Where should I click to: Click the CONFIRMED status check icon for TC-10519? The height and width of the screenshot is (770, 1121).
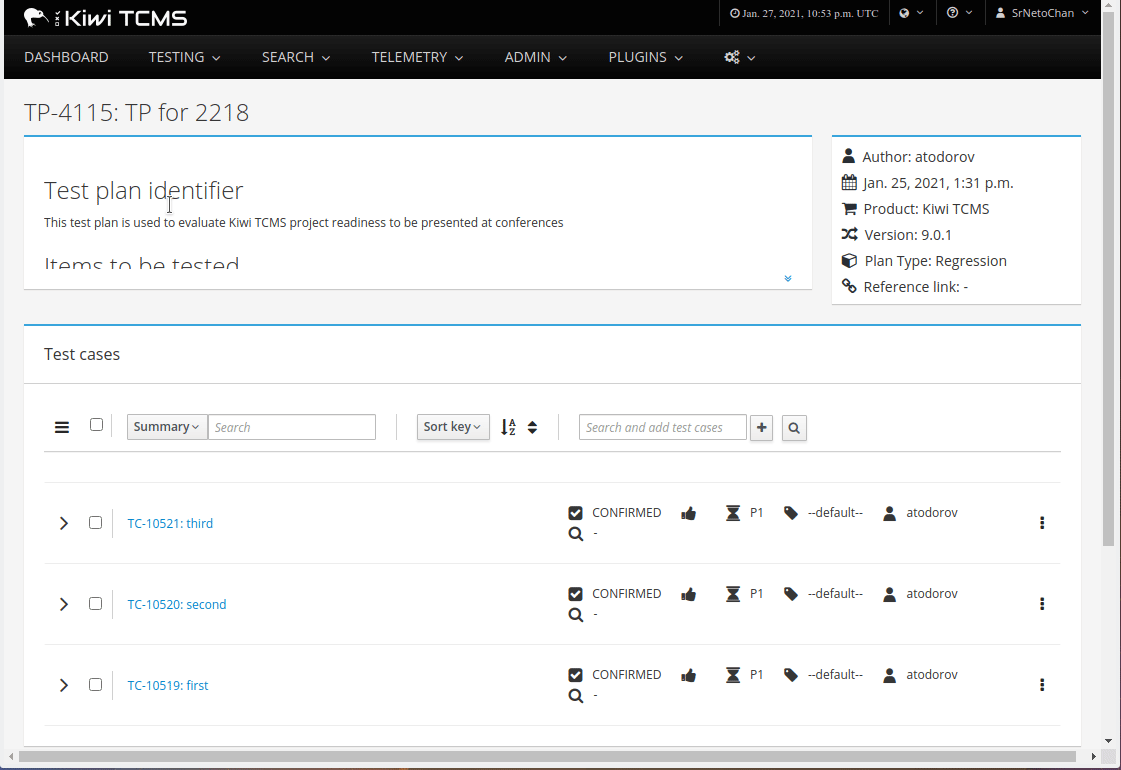[x=576, y=674]
